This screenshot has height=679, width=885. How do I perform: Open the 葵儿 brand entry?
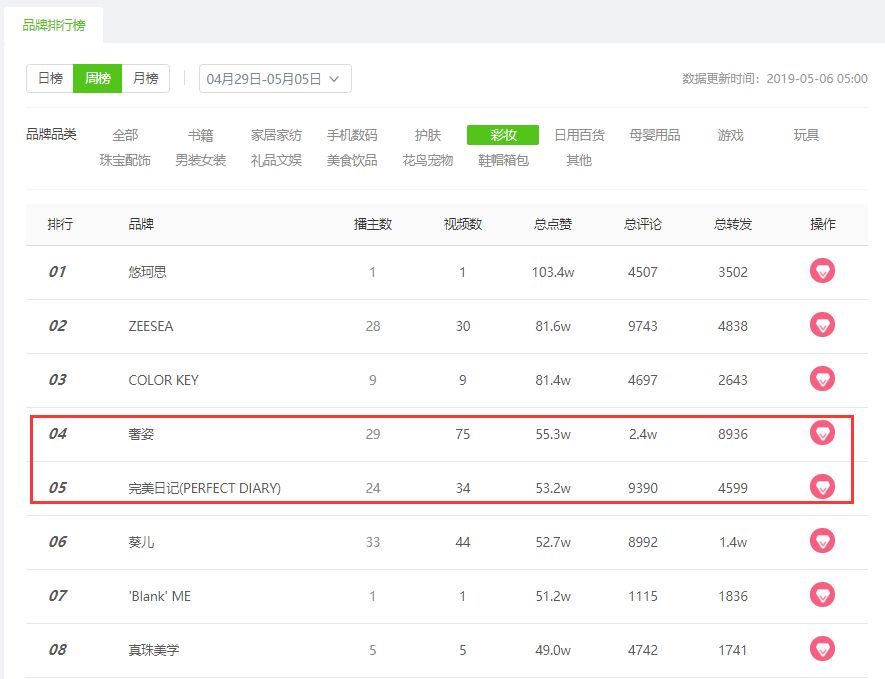tap(141, 542)
